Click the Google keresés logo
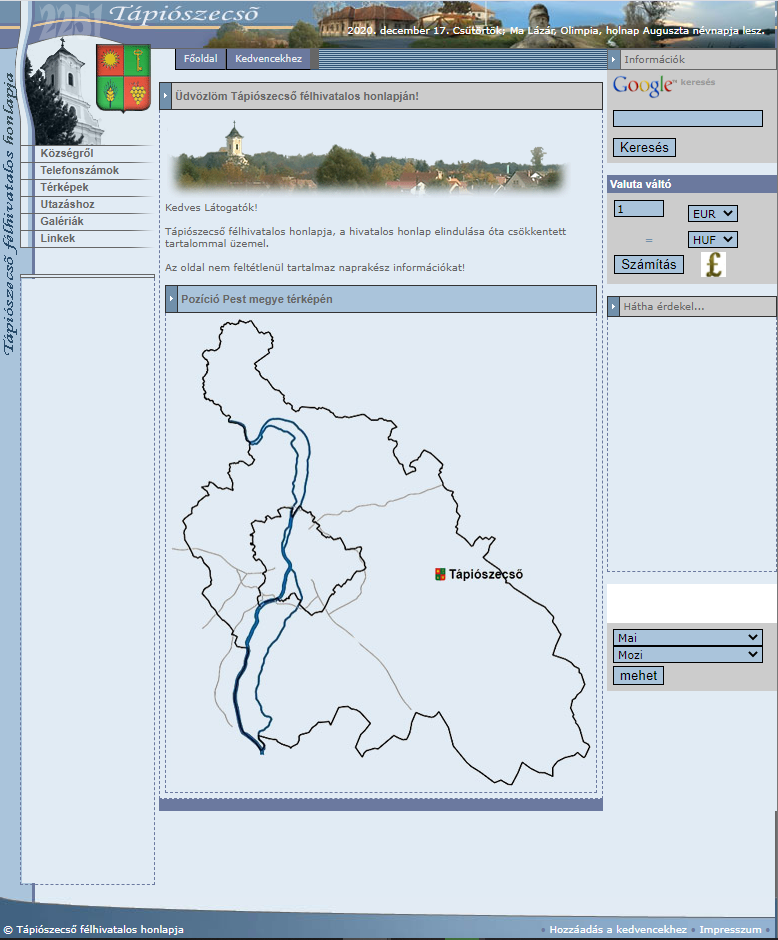 point(644,86)
